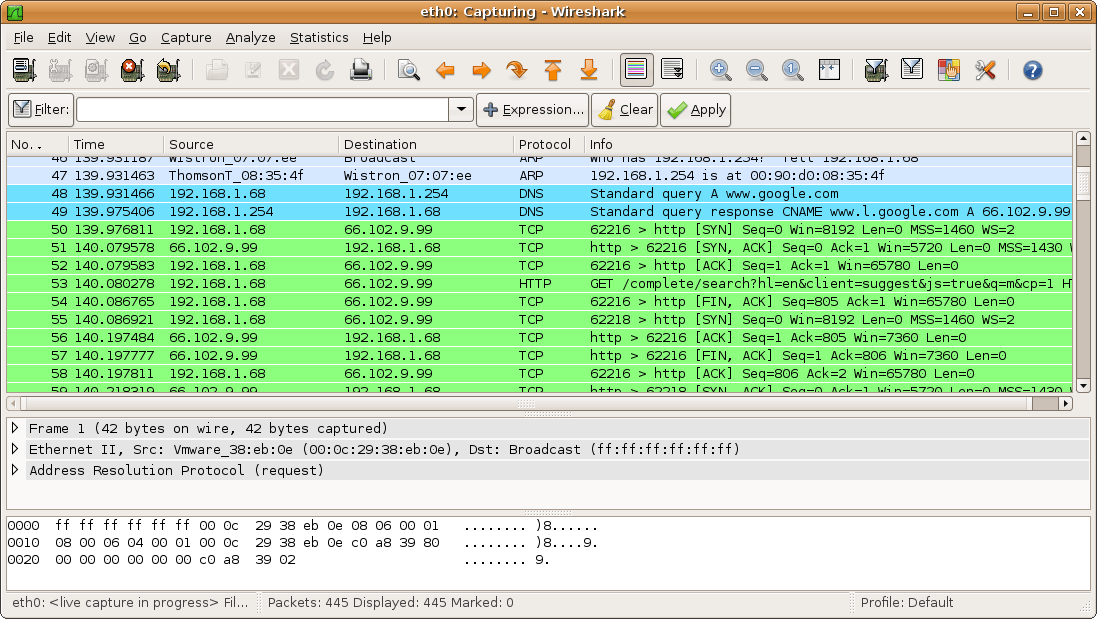This screenshot has width=1097, height=619.
Task: Expand the Ethernet II frame details
Action: click(14, 449)
